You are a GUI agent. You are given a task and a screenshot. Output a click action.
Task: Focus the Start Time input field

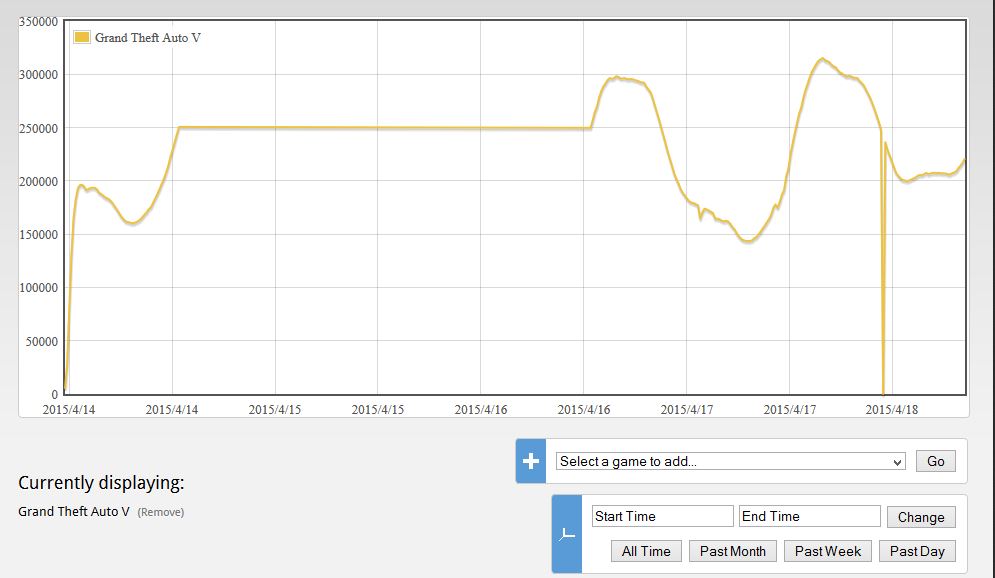click(x=662, y=516)
